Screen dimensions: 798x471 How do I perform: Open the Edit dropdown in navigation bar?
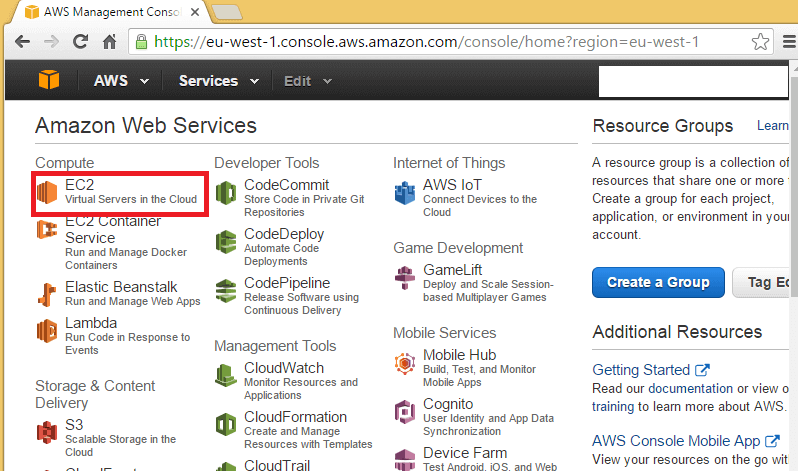pyautogui.click(x=308, y=81)
